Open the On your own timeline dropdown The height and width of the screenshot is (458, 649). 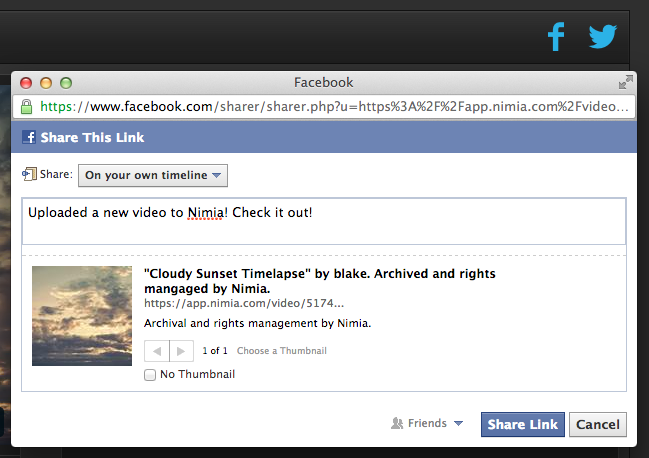pos(153,175)
